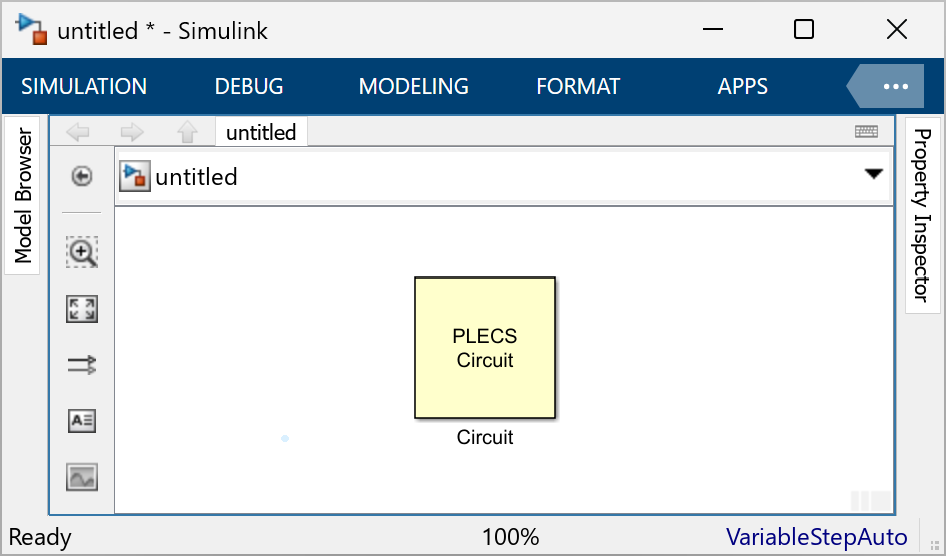
Task: Click the Fit to View icon
Action: [x=82, y=309]
